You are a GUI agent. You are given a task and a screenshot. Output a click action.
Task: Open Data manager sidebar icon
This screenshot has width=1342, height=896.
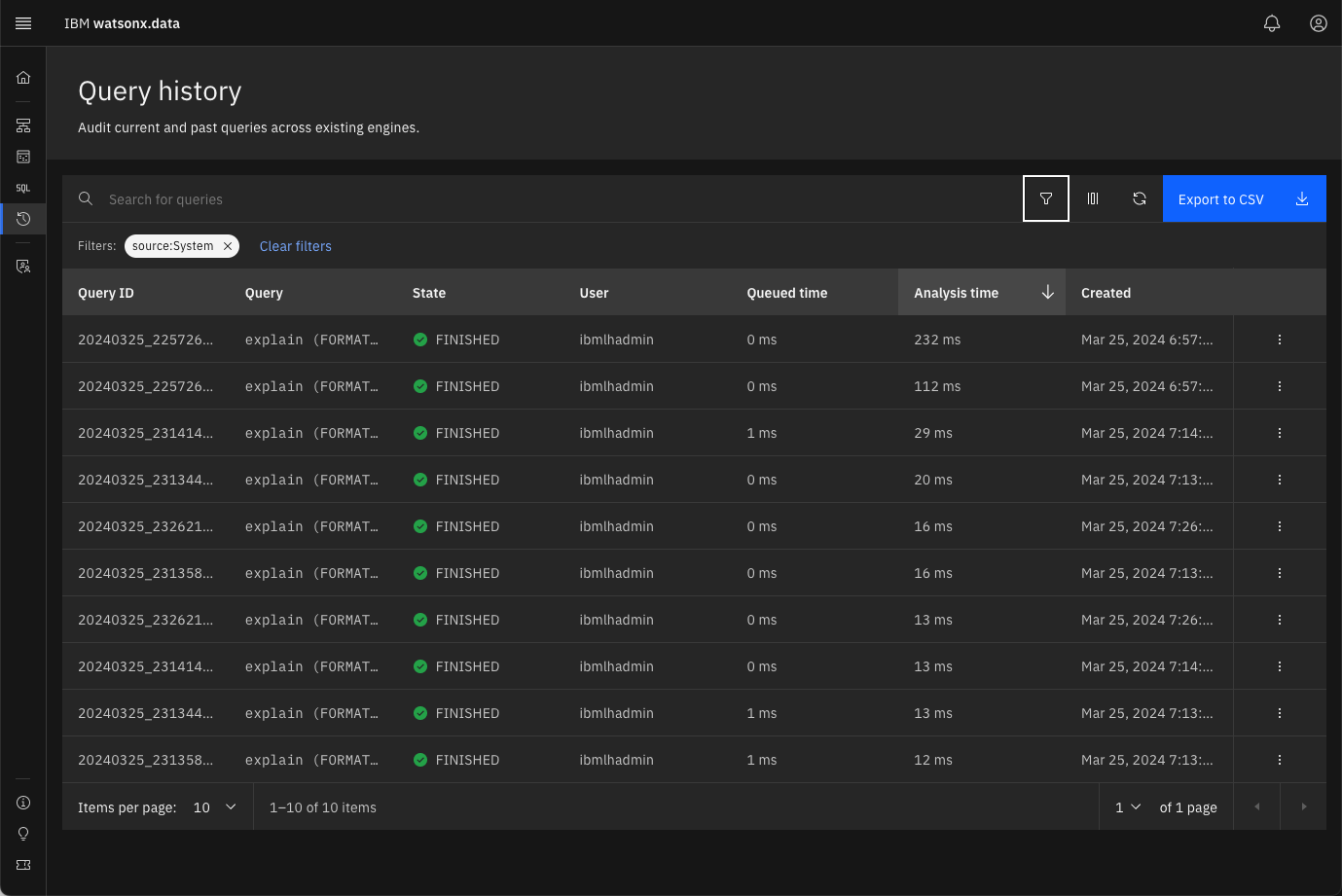(x=23, y=157)
